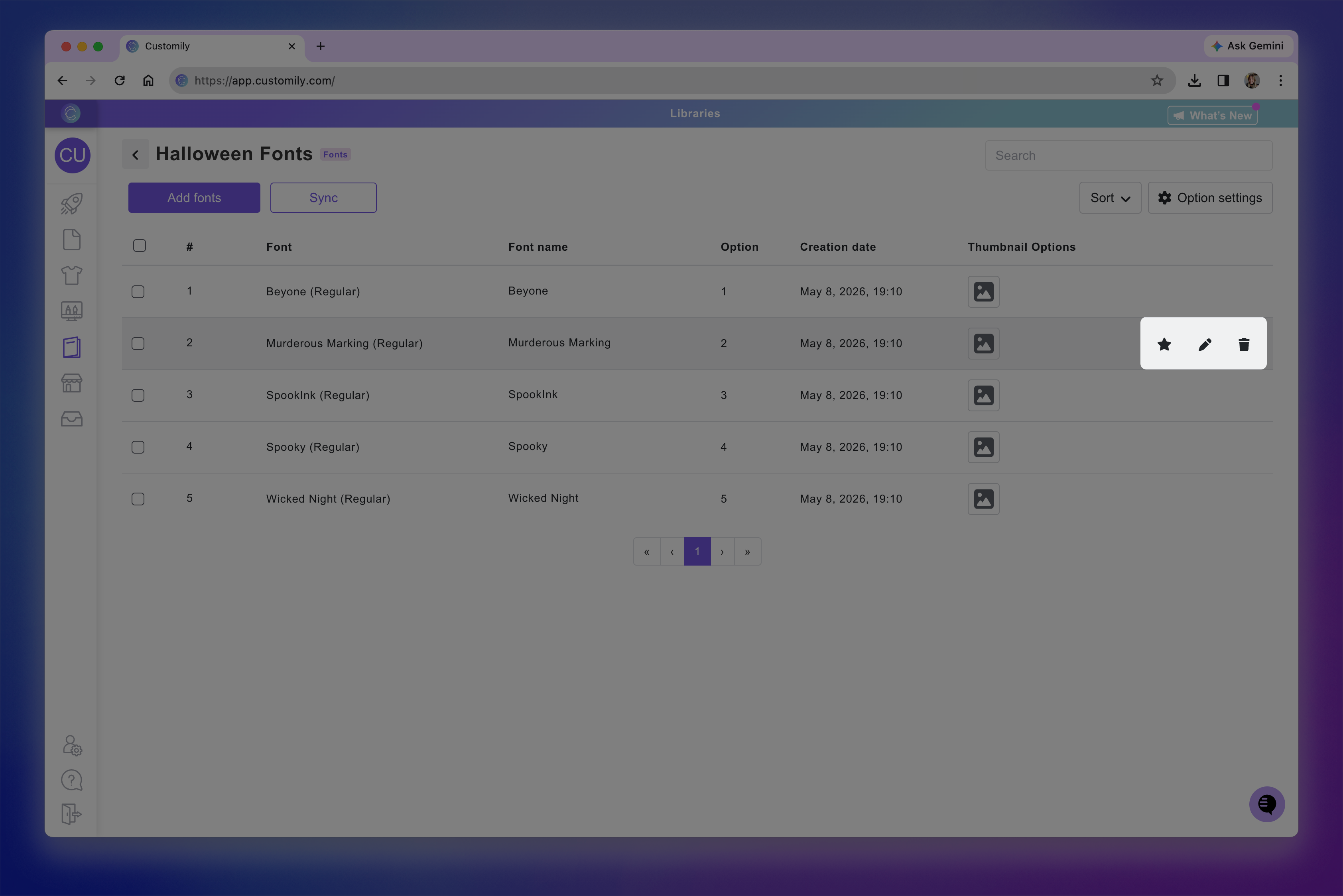Go to previous page in pagination
This screenshot has height=896, width=1343.
pos(672,551)
